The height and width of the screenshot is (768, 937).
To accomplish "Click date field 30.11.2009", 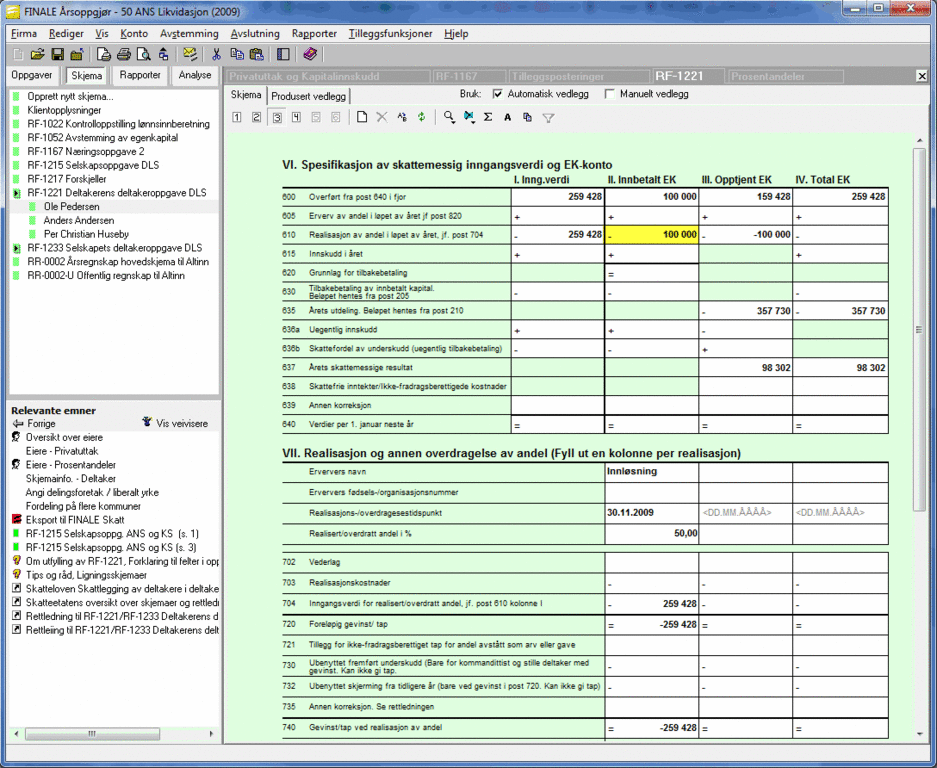I will coord(651,513).
